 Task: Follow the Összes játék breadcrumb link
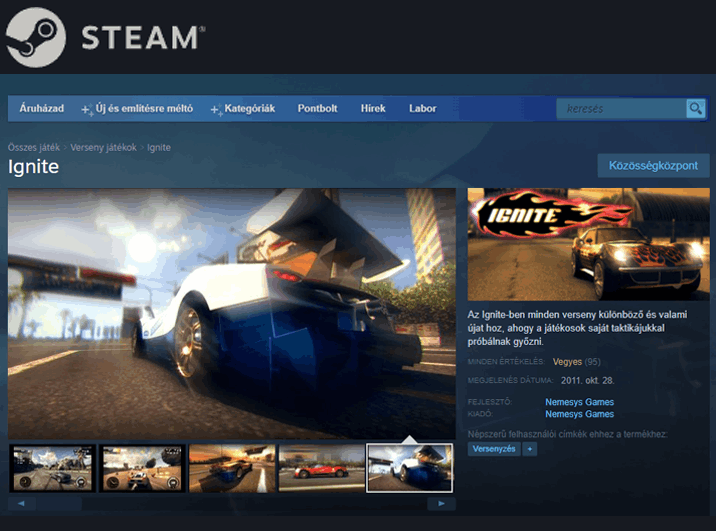point(35,147)
